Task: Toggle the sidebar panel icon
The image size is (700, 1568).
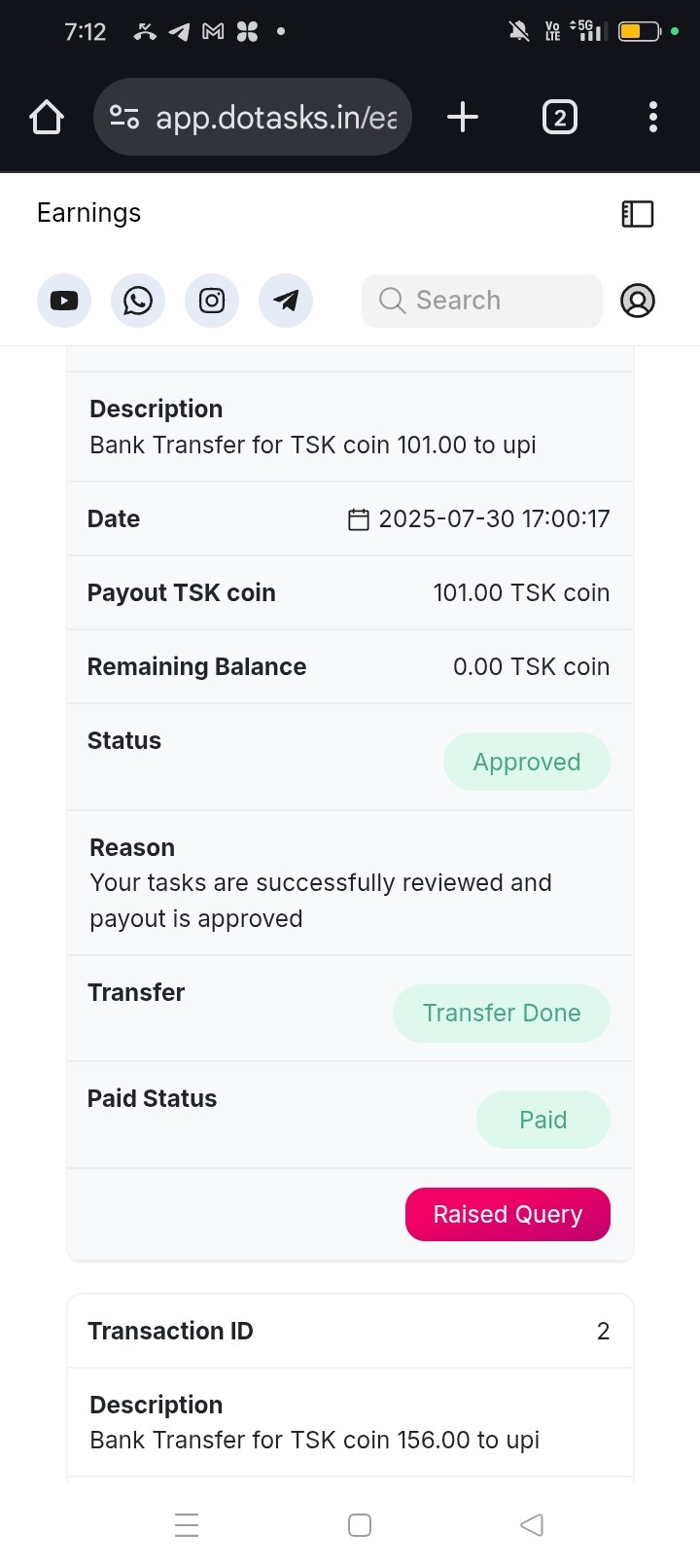Action: (638, 214)
